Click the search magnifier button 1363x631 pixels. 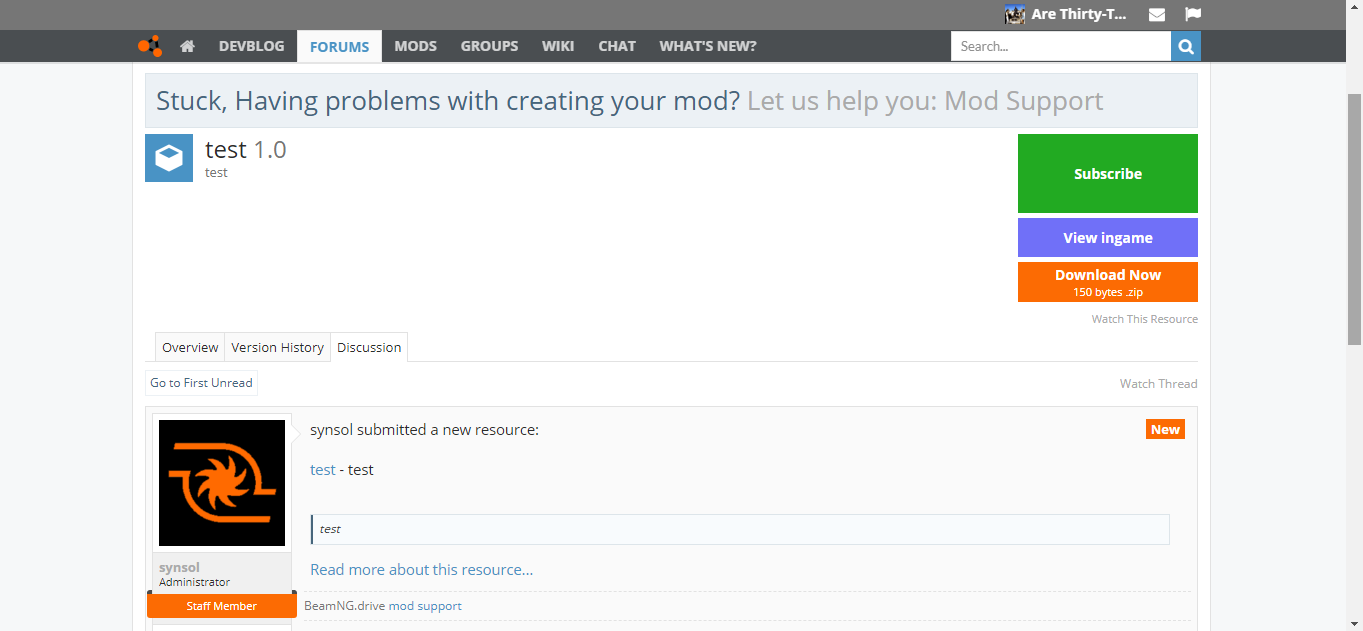point(1186,46)
